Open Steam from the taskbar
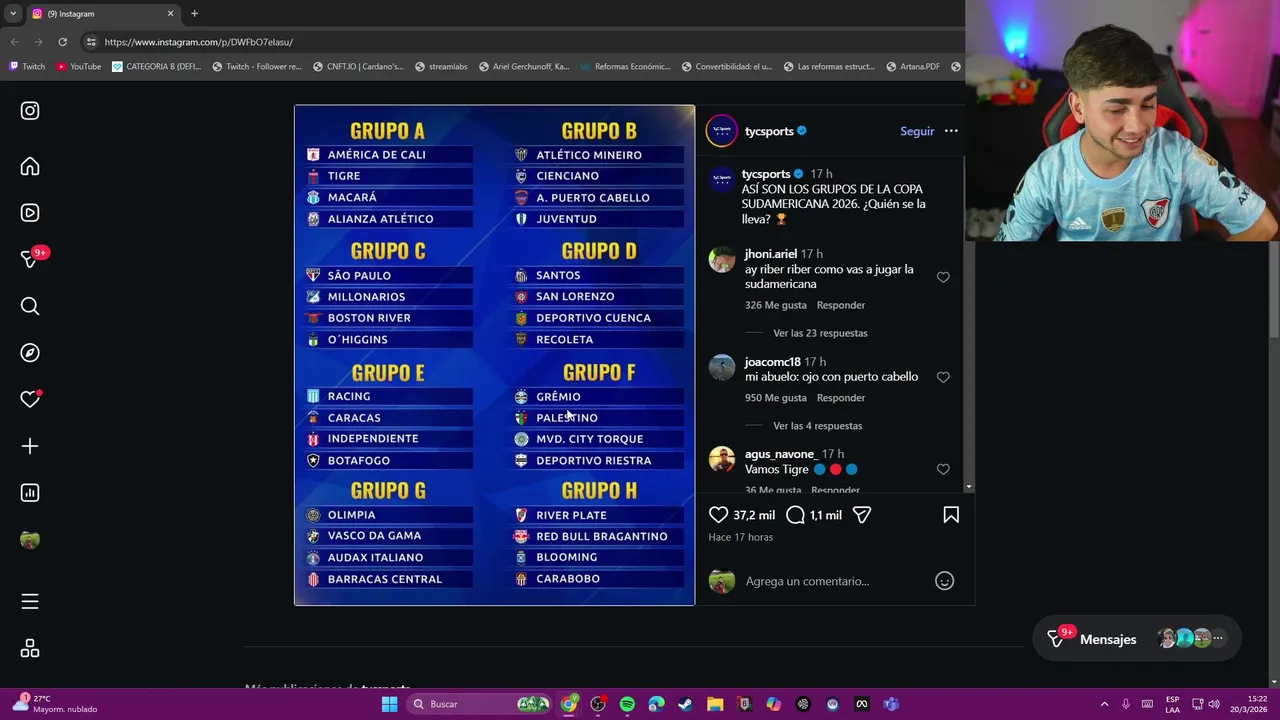 [685, 704]
